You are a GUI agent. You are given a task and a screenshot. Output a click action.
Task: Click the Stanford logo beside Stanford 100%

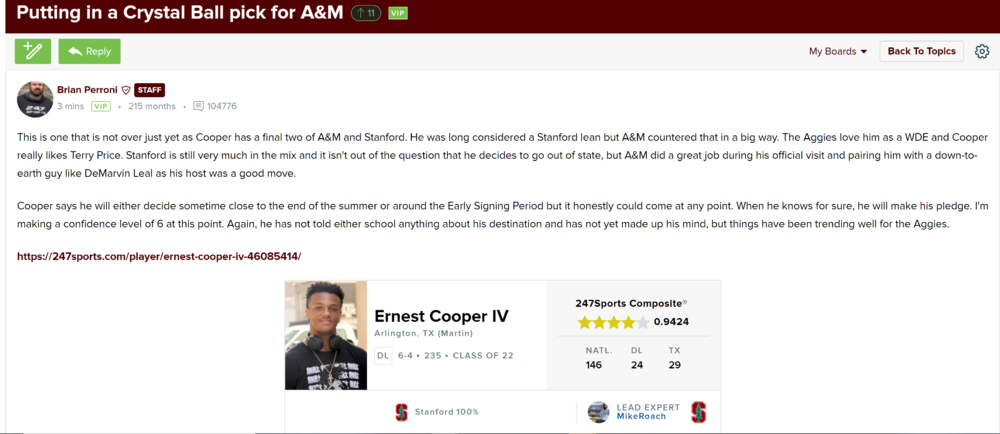401,412
